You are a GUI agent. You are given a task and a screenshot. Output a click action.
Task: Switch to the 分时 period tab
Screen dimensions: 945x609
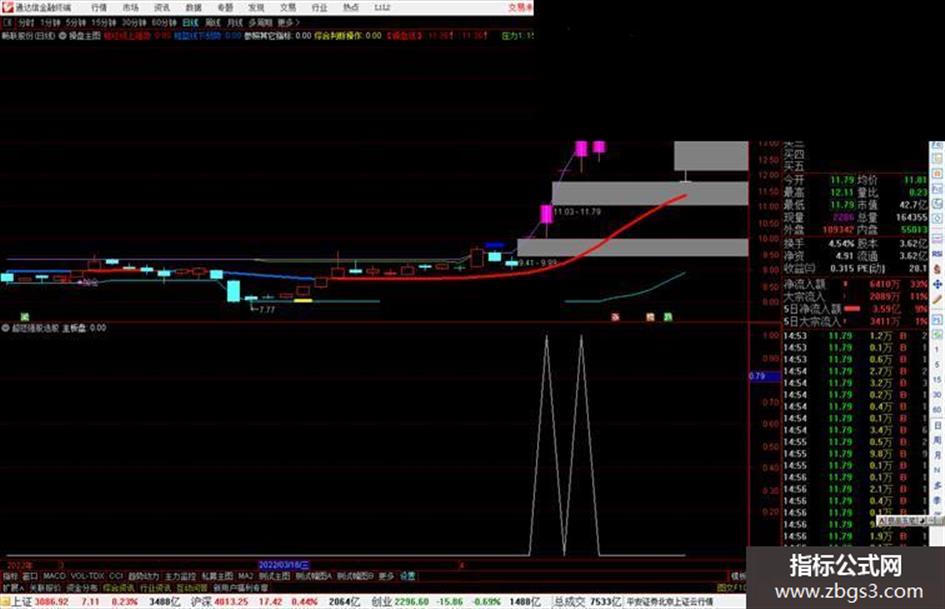[x=26, y=22]
